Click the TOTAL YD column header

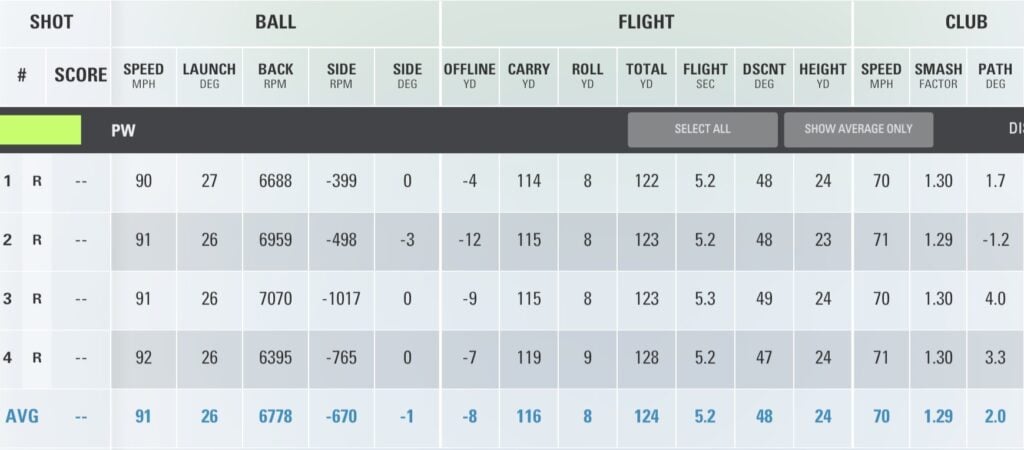tap(646, 76)
